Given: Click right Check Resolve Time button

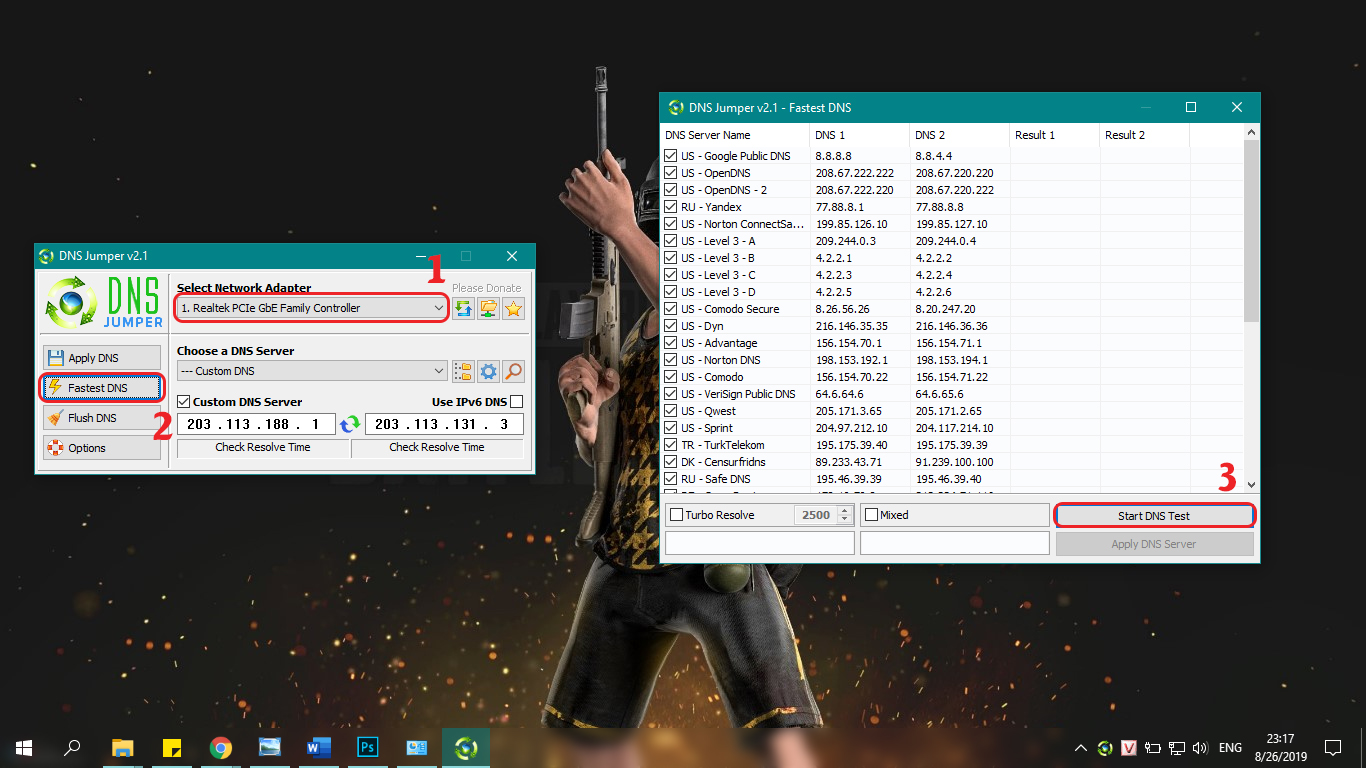Looking at the screenshot, I should click(x=437, y=448).
